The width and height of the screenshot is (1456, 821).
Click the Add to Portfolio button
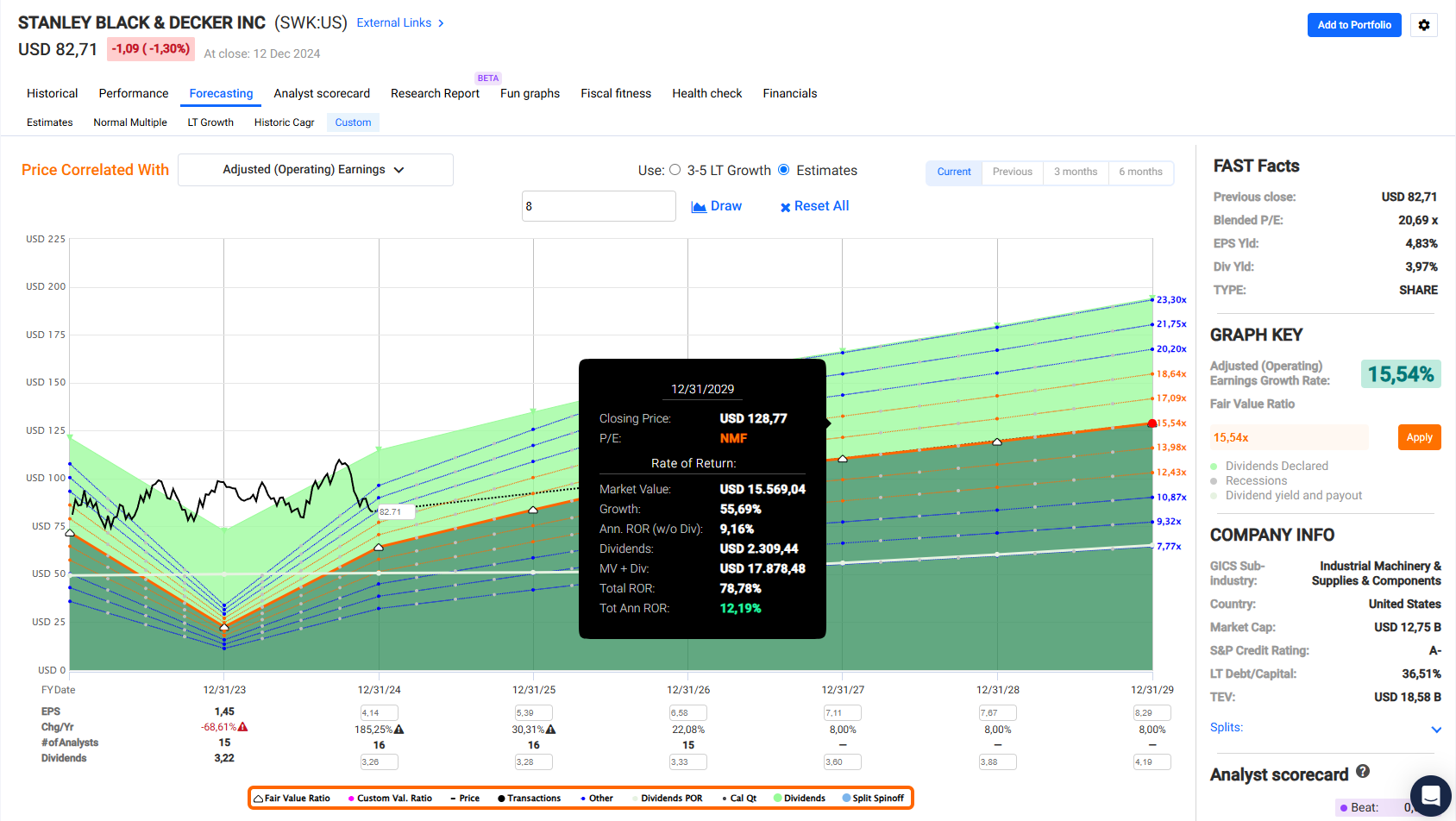(1353, 25)
